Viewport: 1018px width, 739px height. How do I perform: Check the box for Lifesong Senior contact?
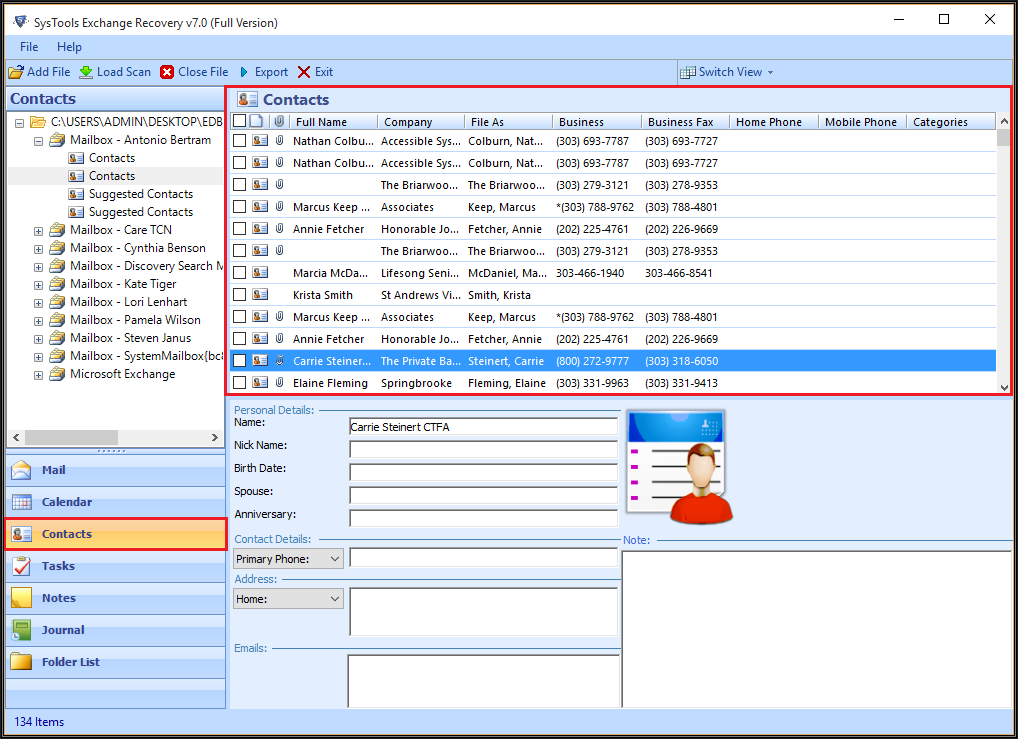240,273
